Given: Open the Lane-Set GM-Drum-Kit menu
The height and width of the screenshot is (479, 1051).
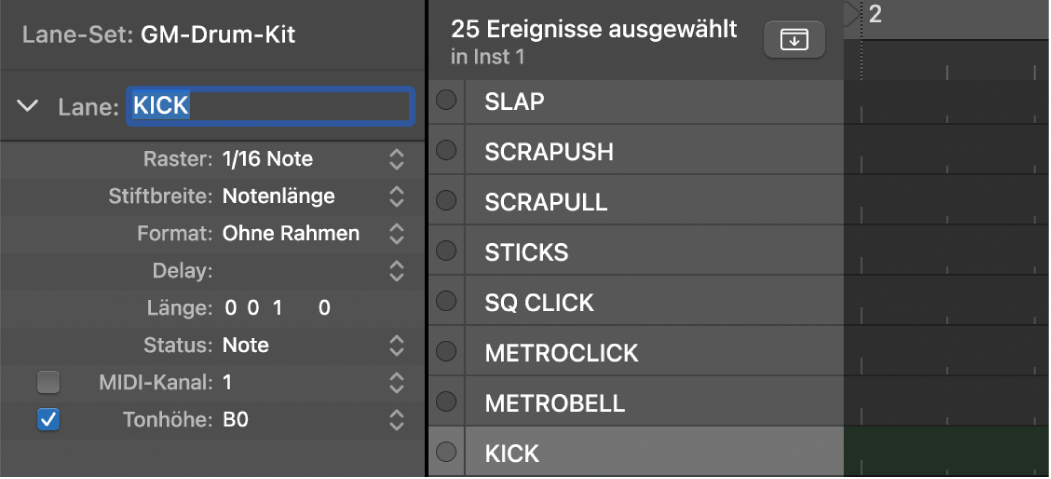Looking at the screenshot, I should click(217, 36).
